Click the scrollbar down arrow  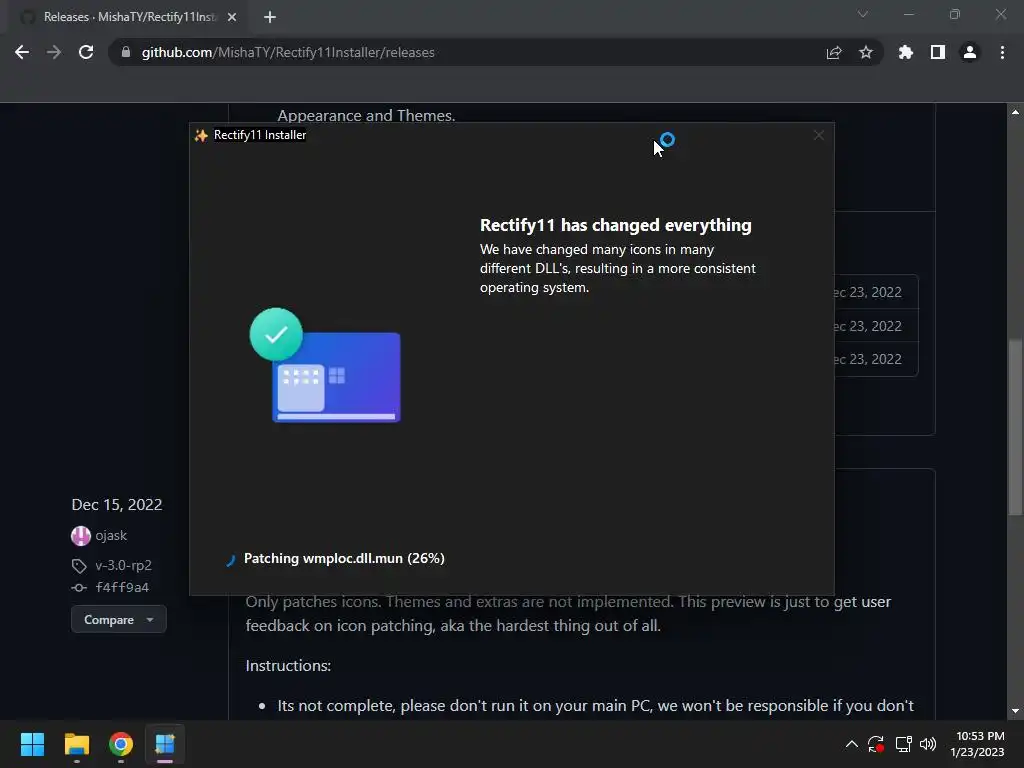1015,711
